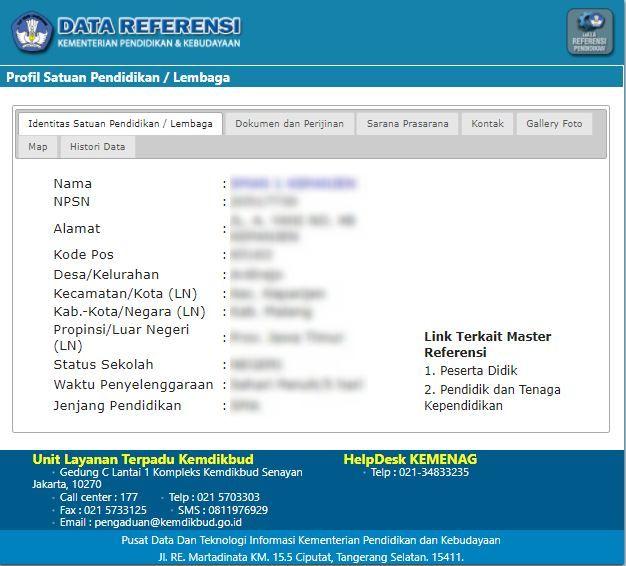Click the Data Referensi Pendidikan icon at top right
This screenshot has height=566, width=626.
click(x=590, y=32)
